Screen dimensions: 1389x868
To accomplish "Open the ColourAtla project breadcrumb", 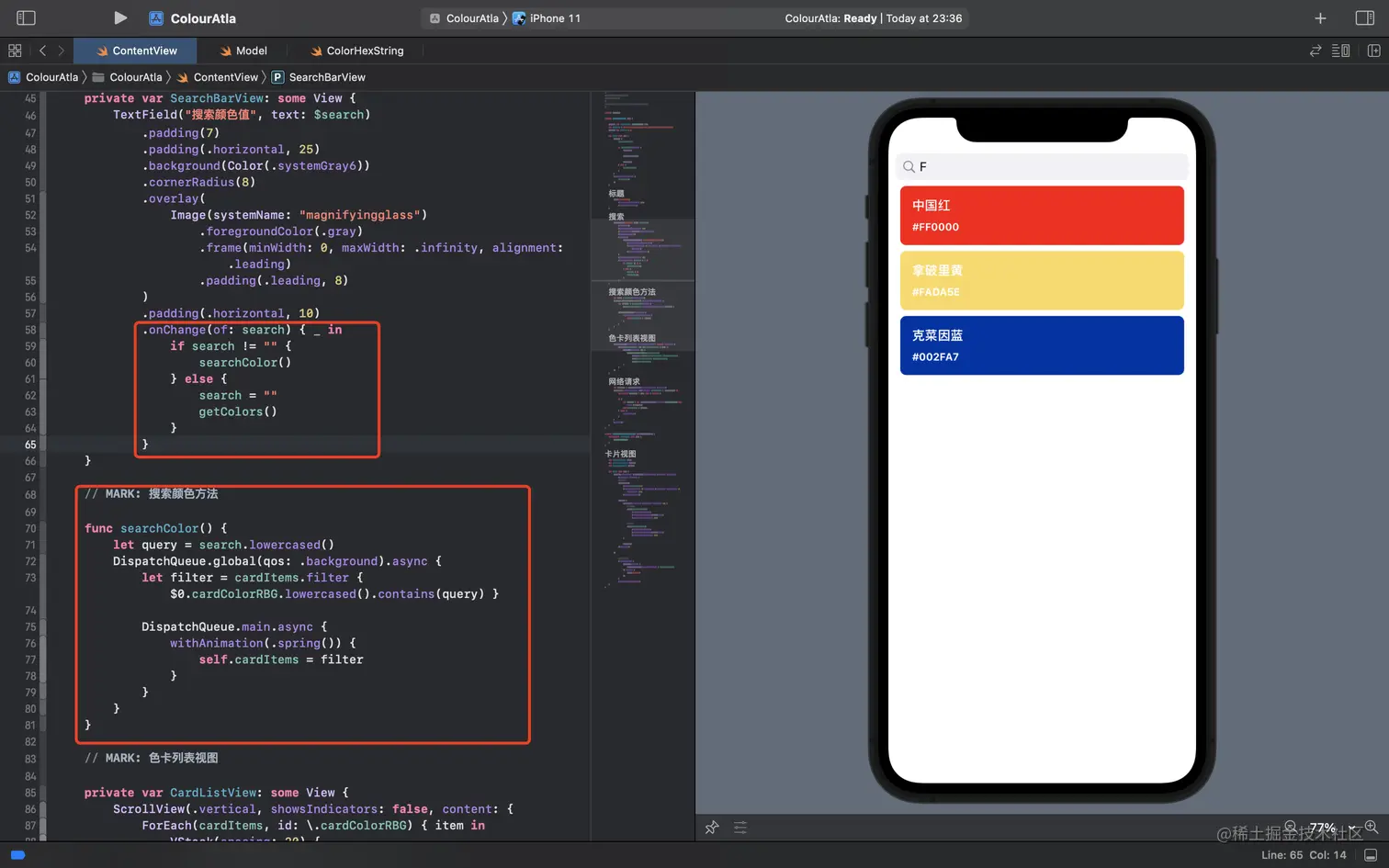I will point(43,77).
